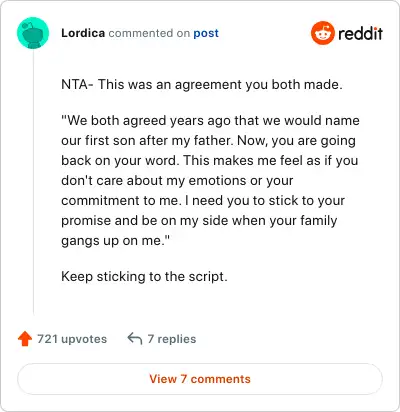Click 'Keep sticking to the script.' line
This screenshot has width=400, height=412.
coord(144,276)
